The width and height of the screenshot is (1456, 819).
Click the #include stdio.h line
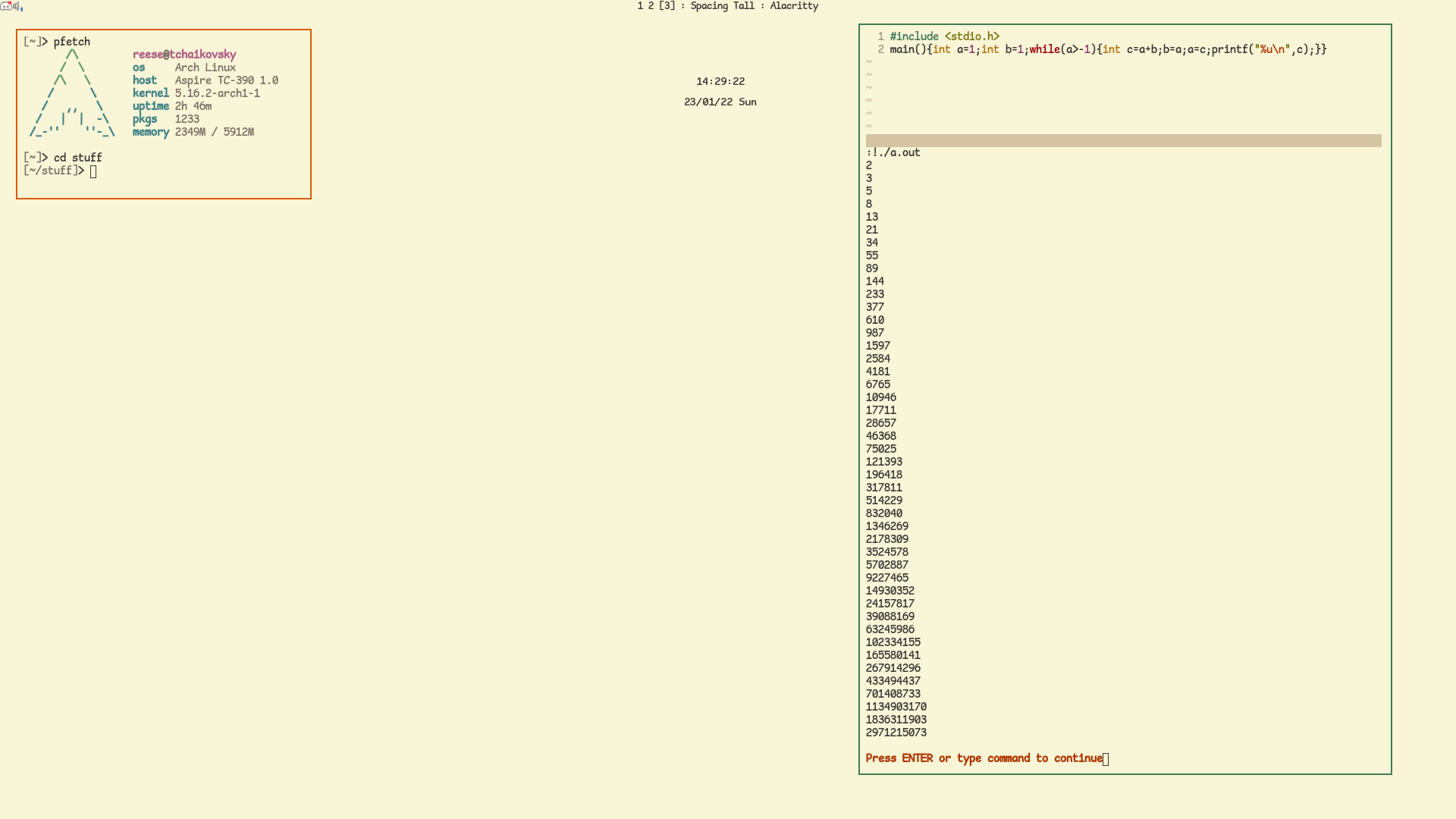[944, 36]
